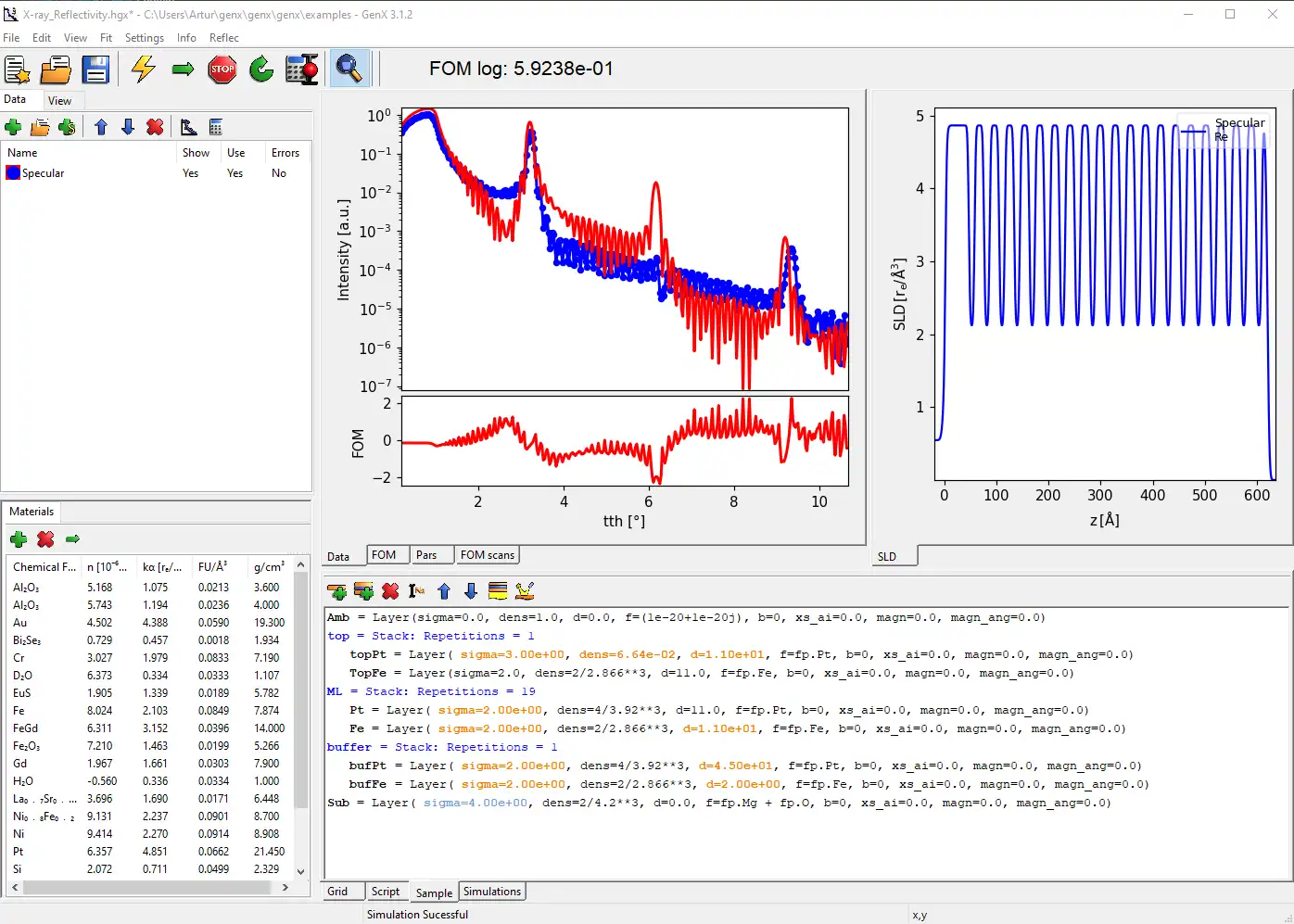Open the FOM scans tab
1294x924 pixels.
click(x=487, y=555)
